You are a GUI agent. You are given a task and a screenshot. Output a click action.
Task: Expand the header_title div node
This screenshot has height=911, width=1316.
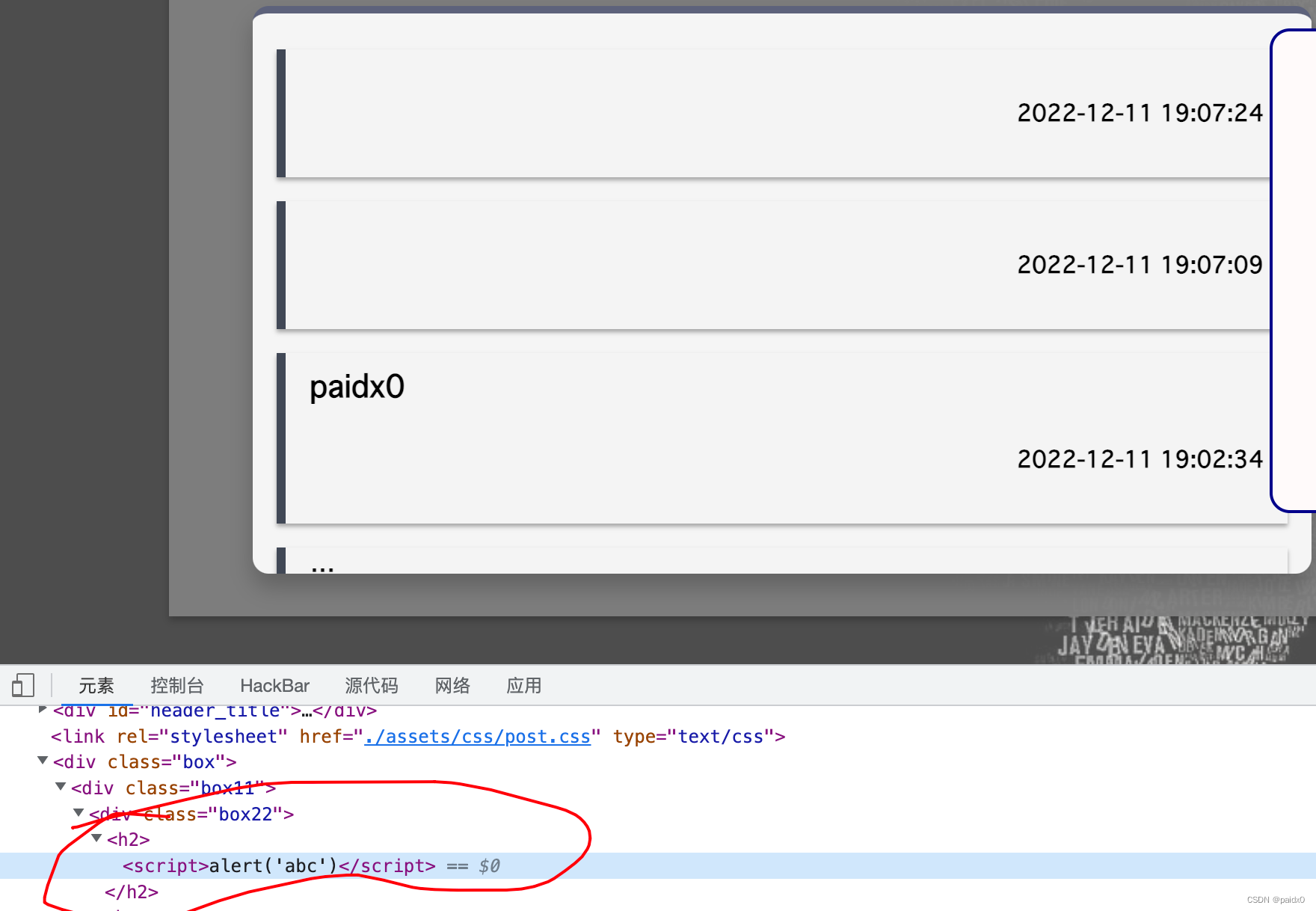pos(43,709)
